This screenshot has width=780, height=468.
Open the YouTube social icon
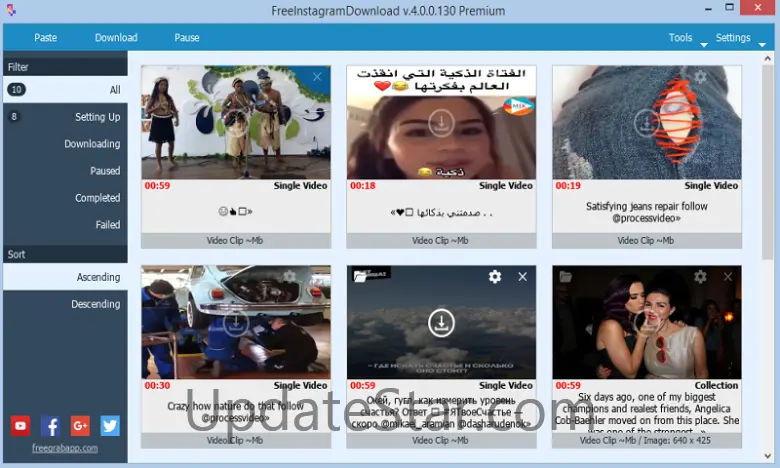point(20,426)
